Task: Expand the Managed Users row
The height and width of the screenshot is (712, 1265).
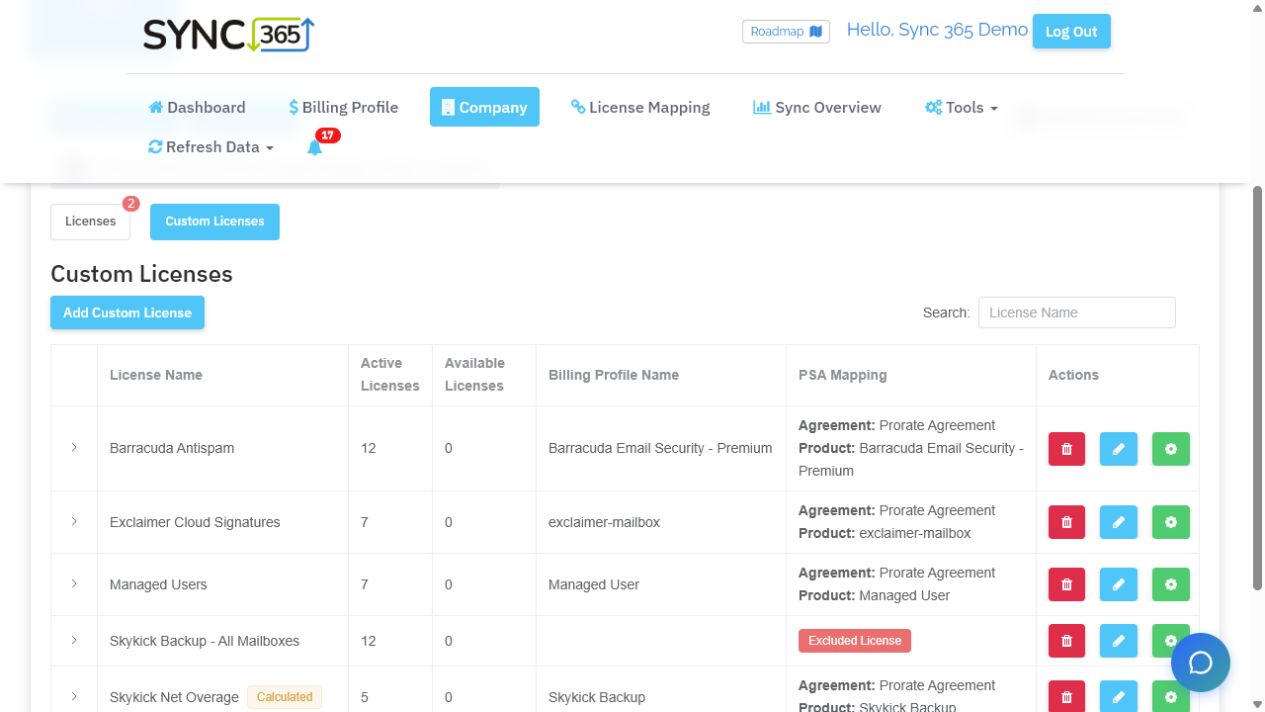Action: point(74,584)
